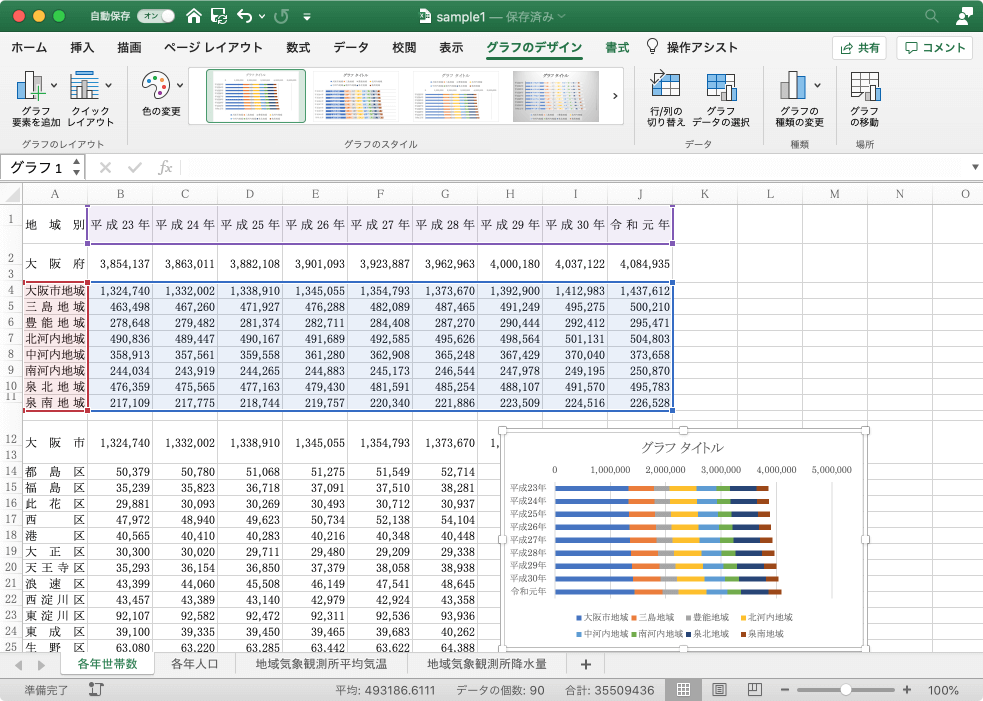Toggle the 自動保存 switch
The width and height of the screenshot is (983, 701).
point(157,17)
